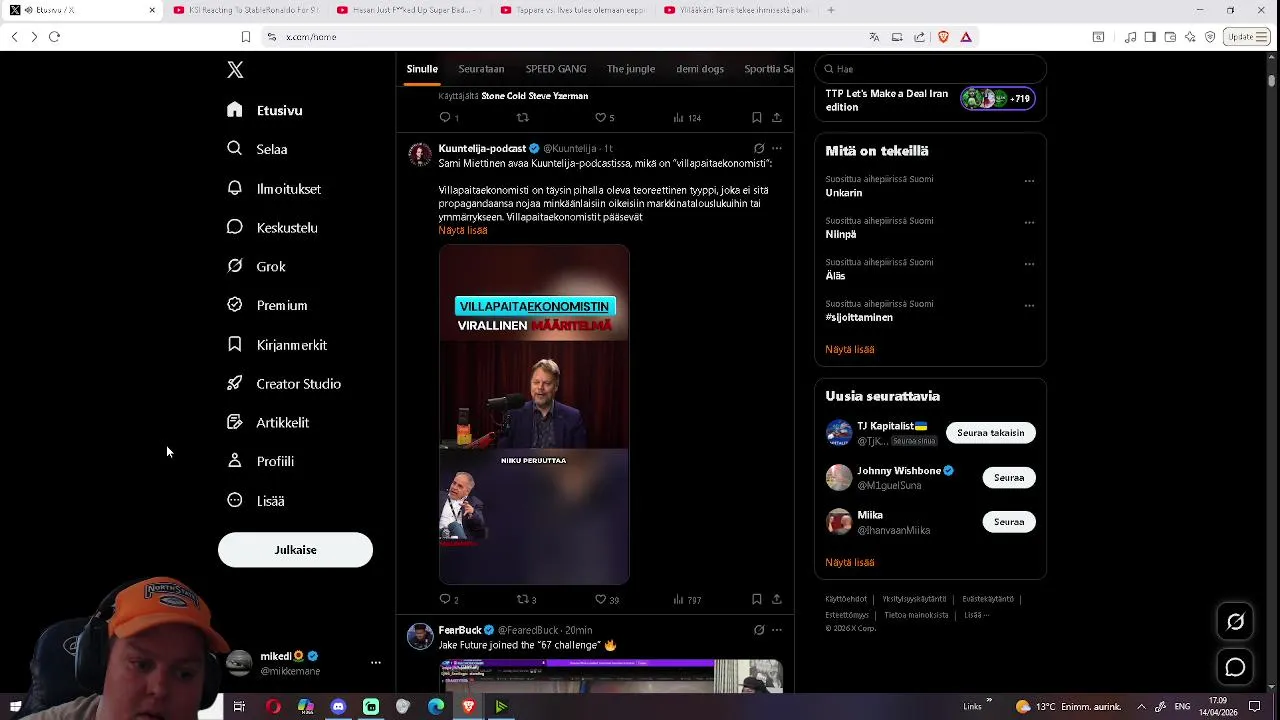
Task: Share the Stone Cold Steve Yzerman post
Action: coord(777,118)
